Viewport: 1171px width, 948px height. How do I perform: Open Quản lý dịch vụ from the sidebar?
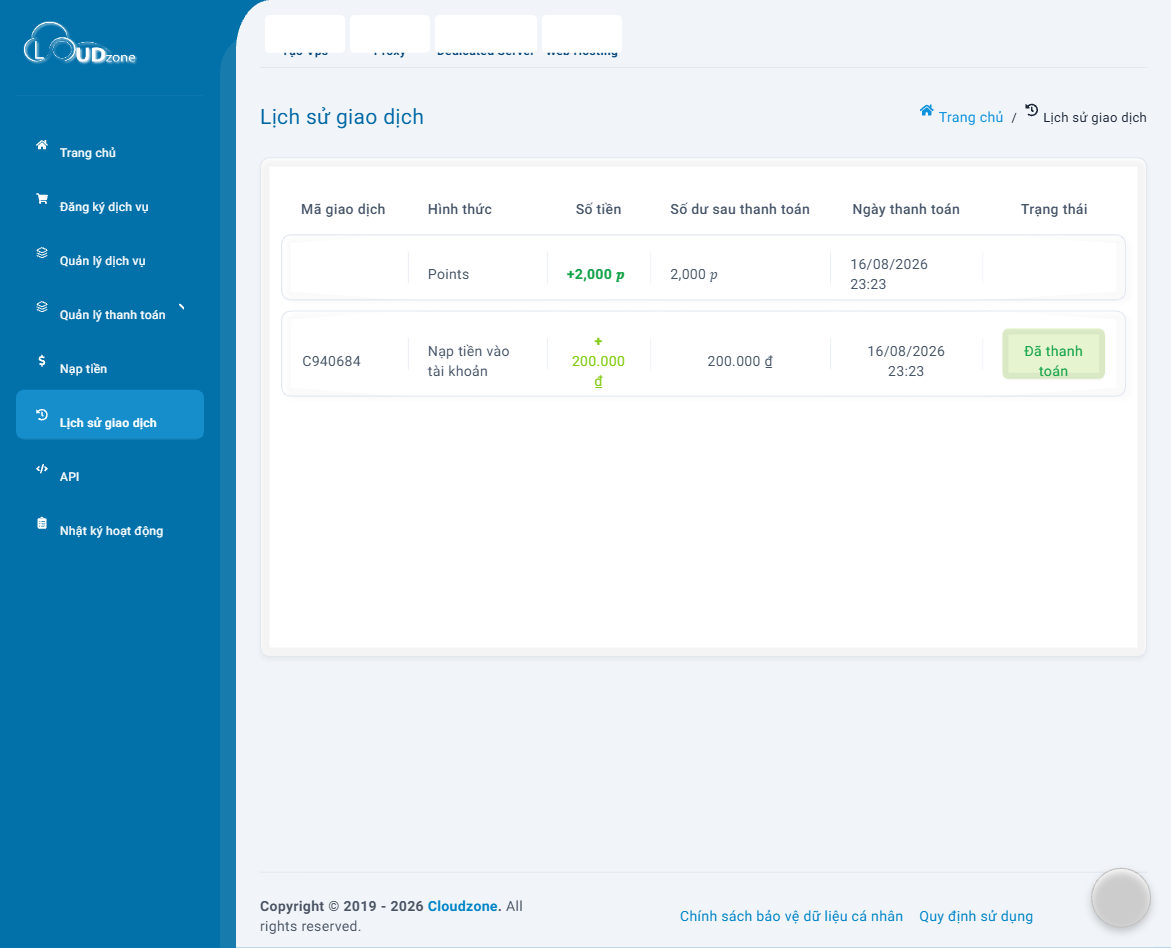pyautogui.click(x=102, y=261)
